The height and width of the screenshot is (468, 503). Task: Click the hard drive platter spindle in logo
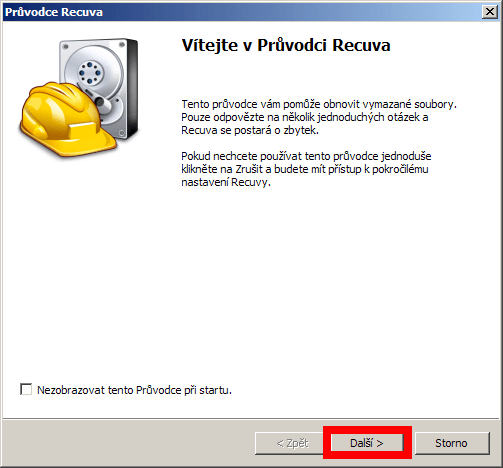pyautogui.click(x=89, y=73)
